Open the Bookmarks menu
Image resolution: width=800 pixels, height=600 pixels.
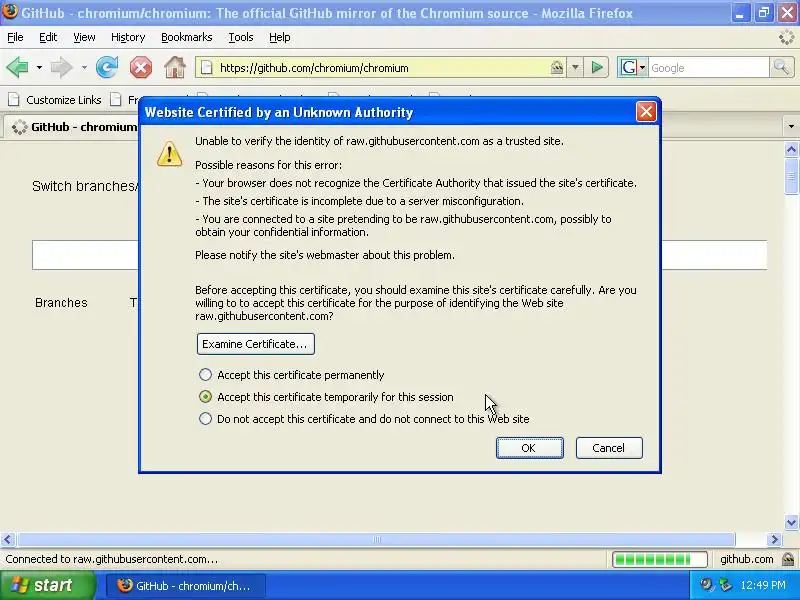point(187,37)
